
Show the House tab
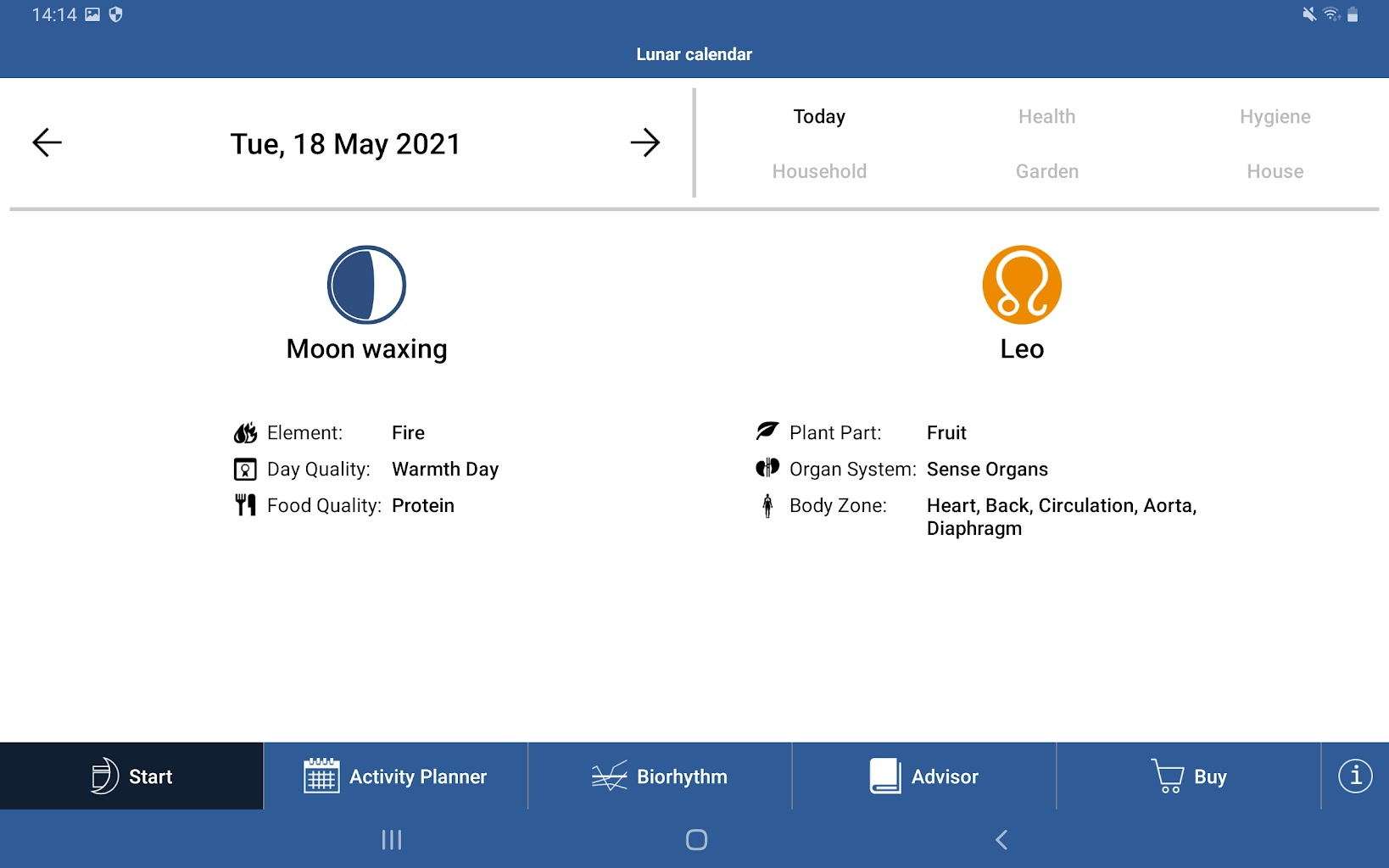(1274, 171)
